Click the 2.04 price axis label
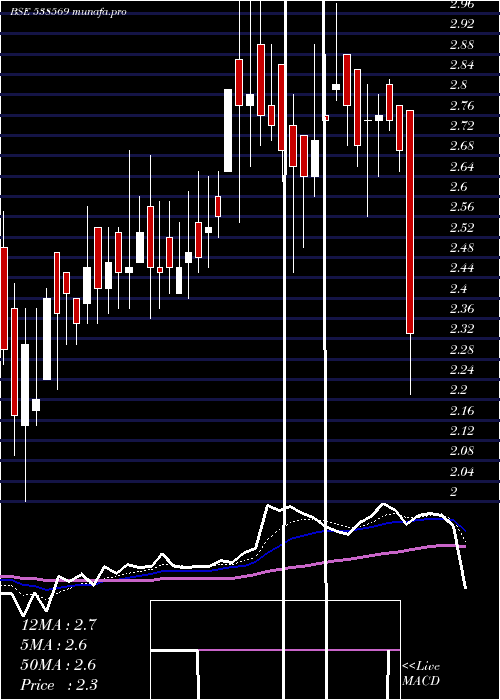 (x=462, y=472)
